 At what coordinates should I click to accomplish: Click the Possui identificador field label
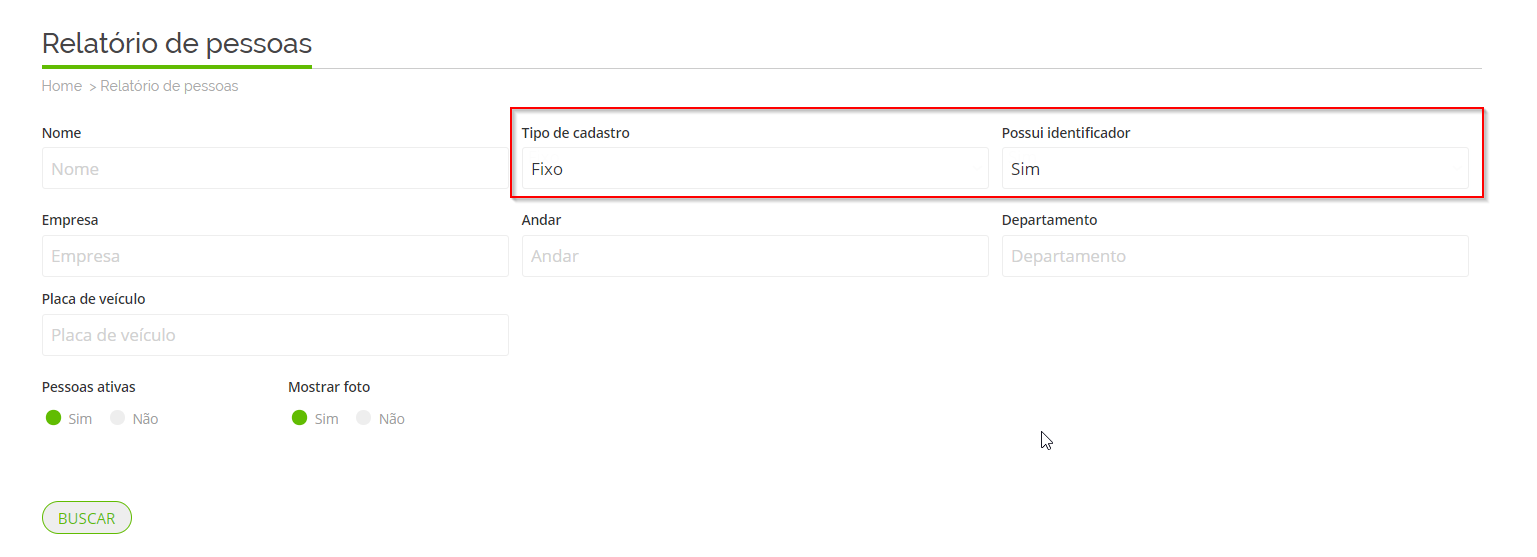(x=1065, y=133)
